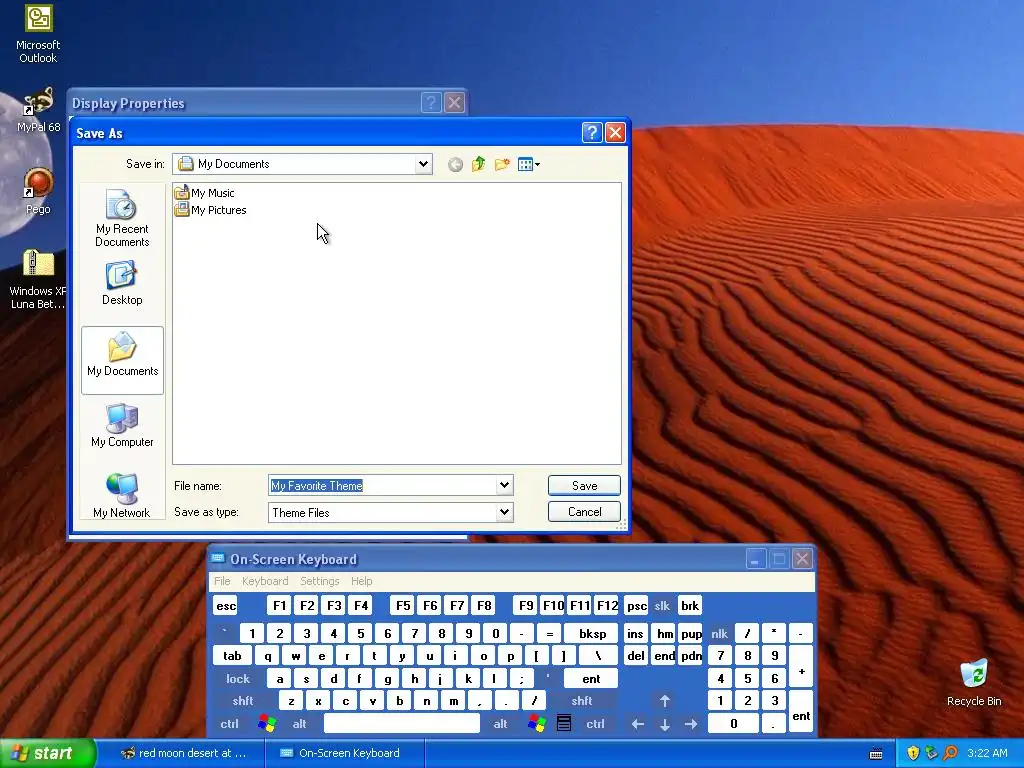
Task: Click the psc print screen key
Action: [636, 606]
